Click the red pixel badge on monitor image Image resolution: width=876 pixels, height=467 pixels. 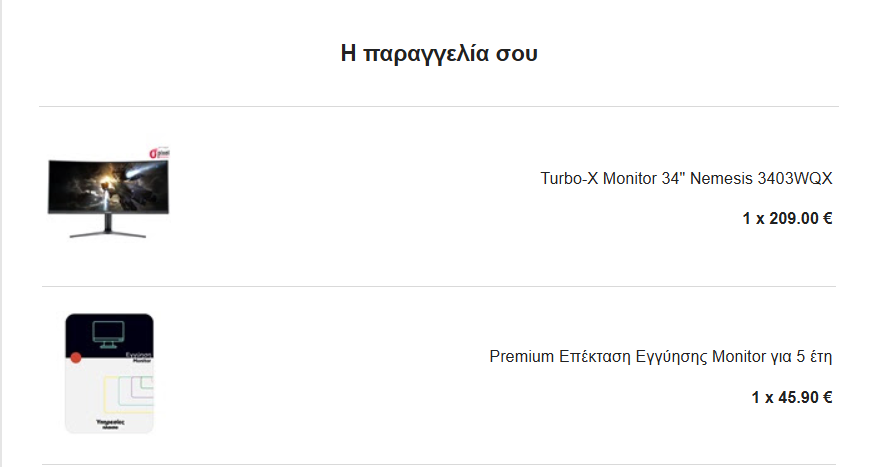click(x=160, y=153)
